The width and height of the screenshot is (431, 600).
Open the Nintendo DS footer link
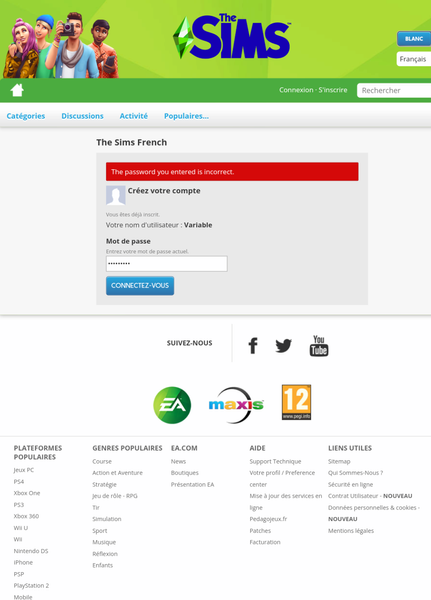point(31,551)
